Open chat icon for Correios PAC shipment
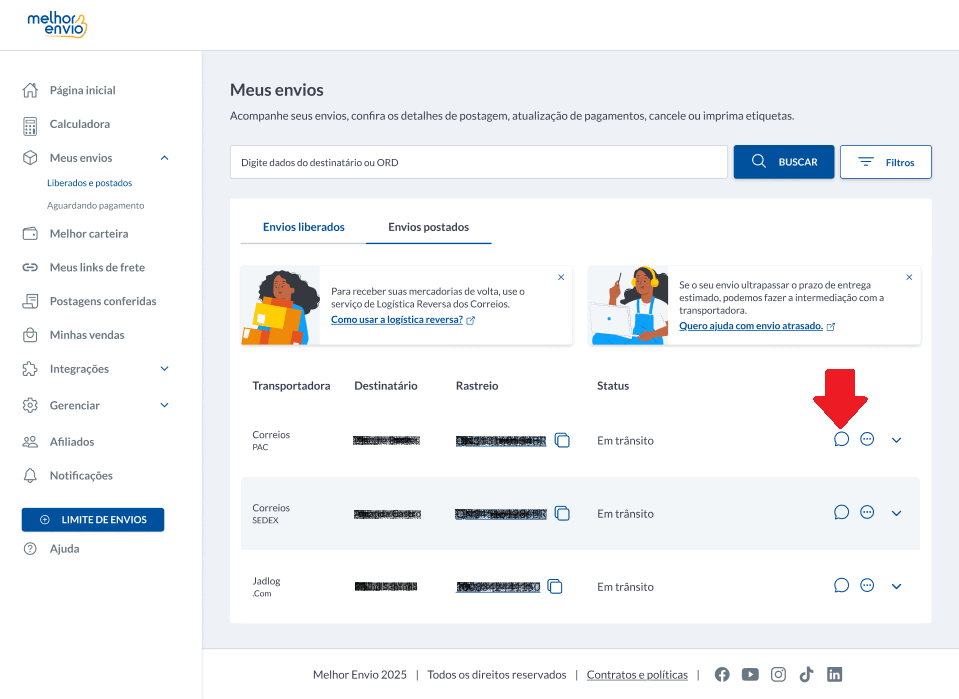This screenshot has height=699, width=959. pos(841,439)
